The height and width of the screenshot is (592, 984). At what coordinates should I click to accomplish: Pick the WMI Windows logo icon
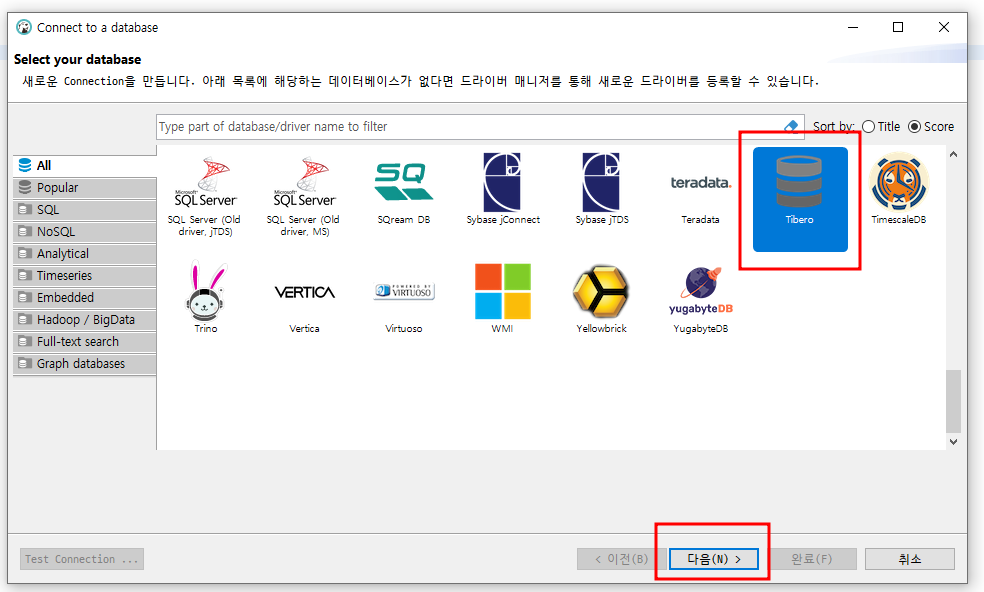503,297
